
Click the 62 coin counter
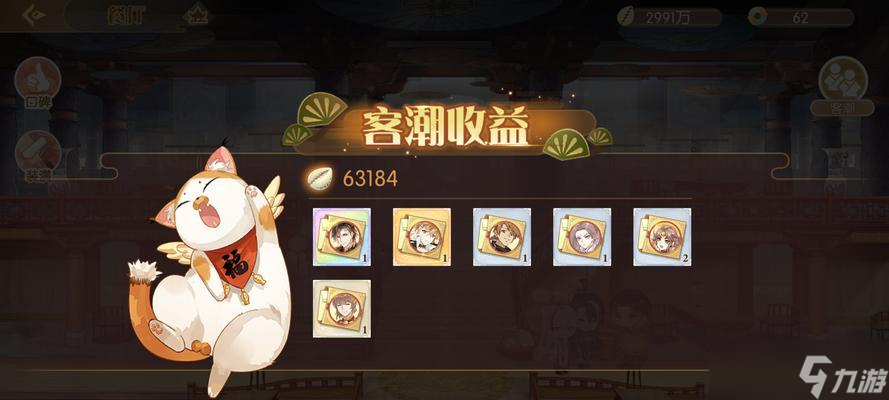point(801,18)
